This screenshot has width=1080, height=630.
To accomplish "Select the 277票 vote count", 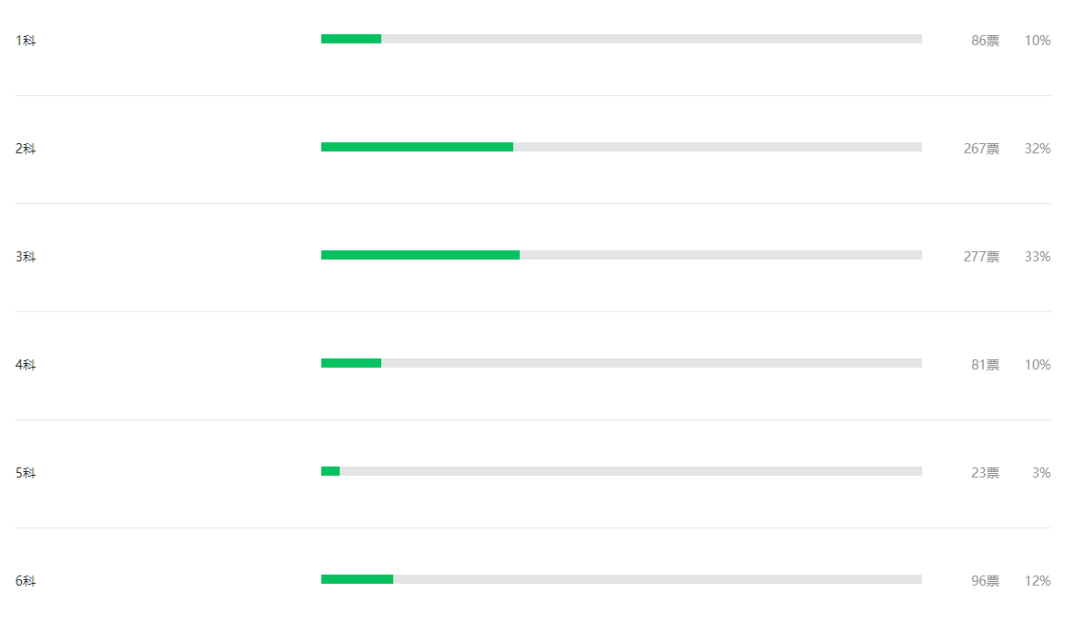I will 981,257.
